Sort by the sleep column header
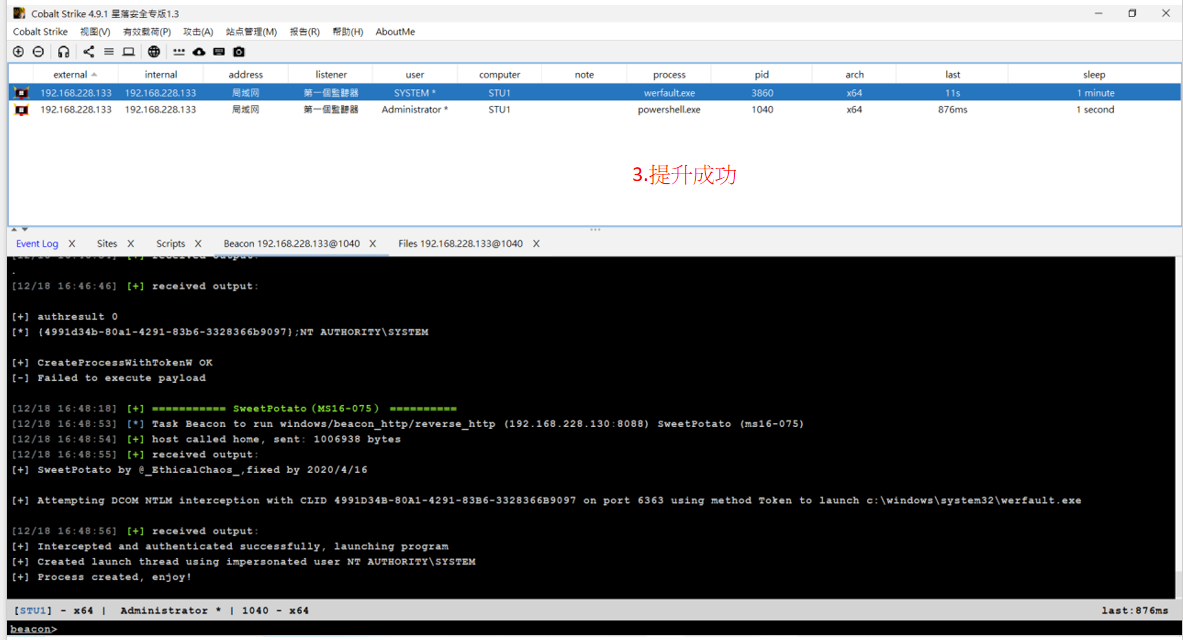 click(x=1094, y=75)
